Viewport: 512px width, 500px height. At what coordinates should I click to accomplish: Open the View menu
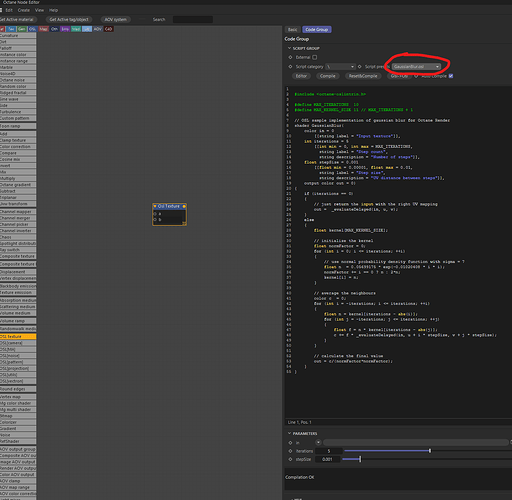tap(39, 10)
